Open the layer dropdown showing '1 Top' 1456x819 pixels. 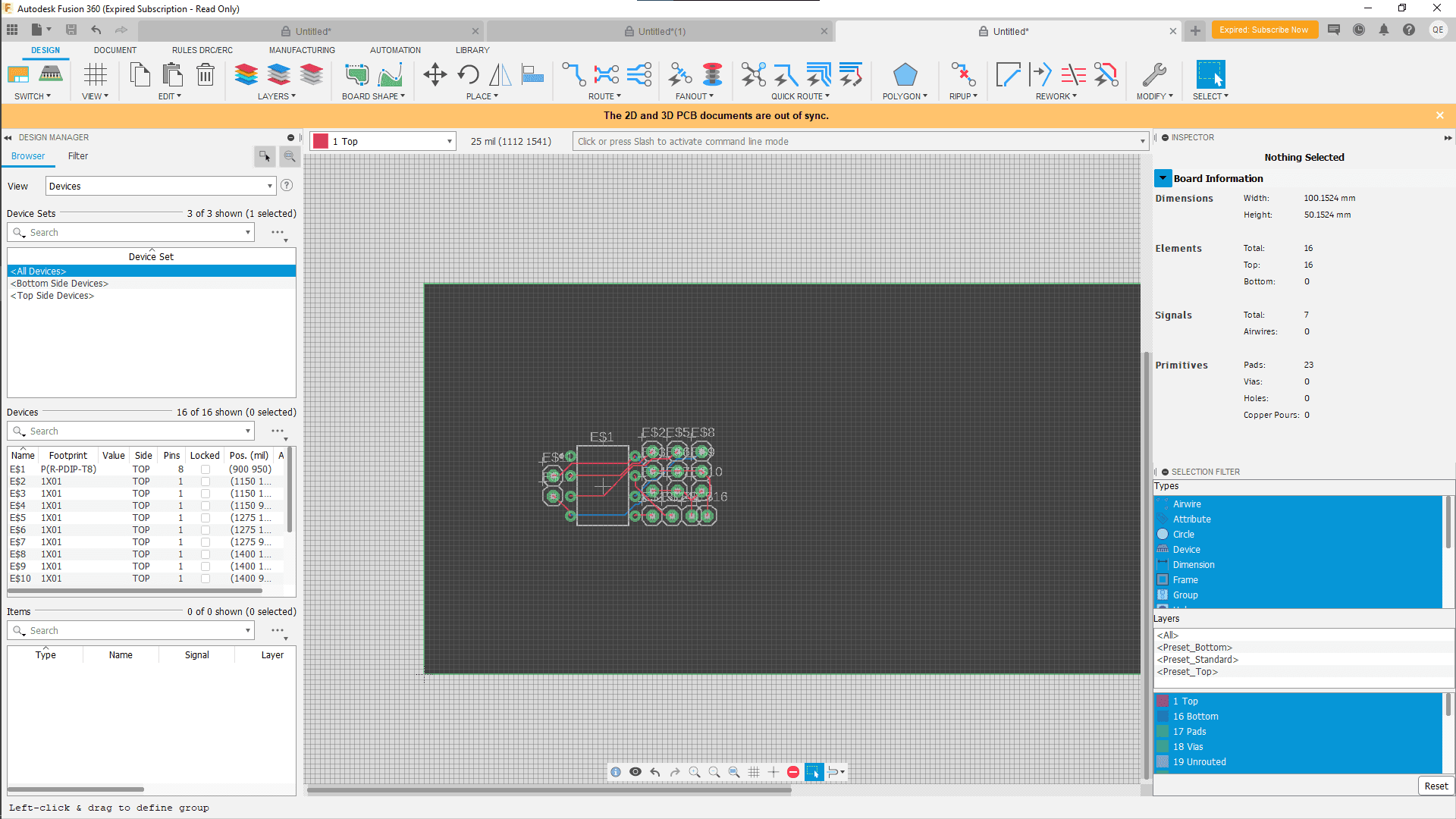point(381,141)
